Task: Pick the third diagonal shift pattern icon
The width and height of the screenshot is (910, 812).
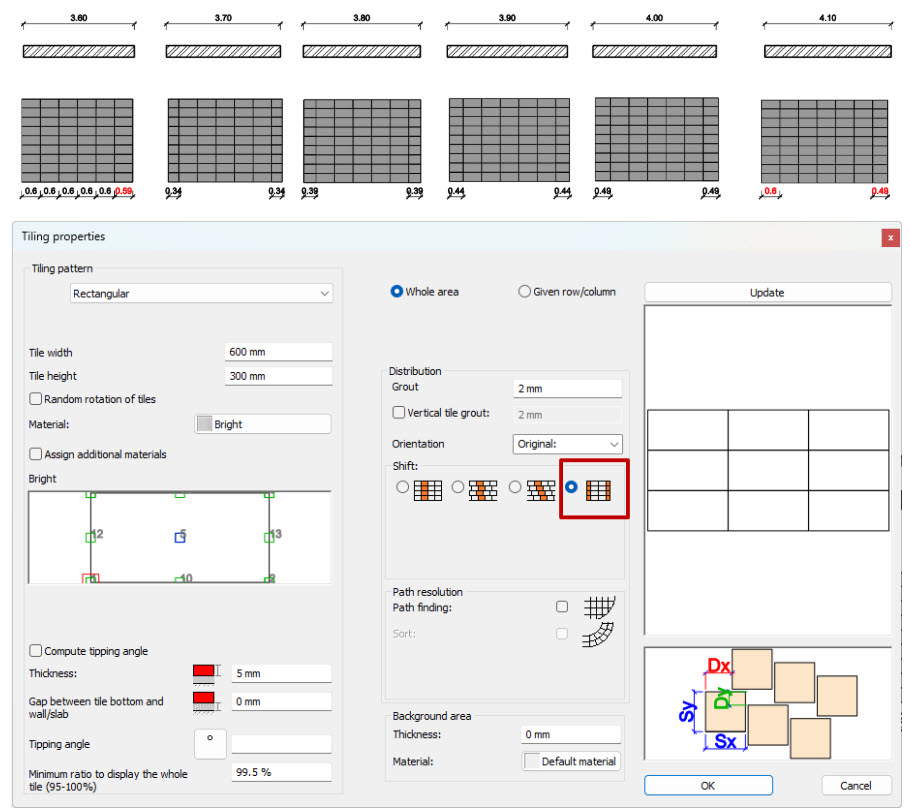Action: 541,490
